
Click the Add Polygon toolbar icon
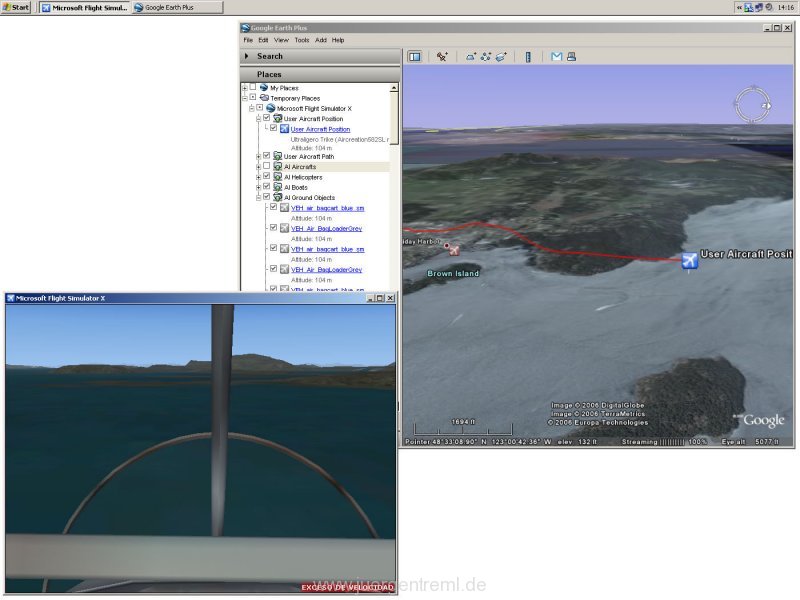470,57
